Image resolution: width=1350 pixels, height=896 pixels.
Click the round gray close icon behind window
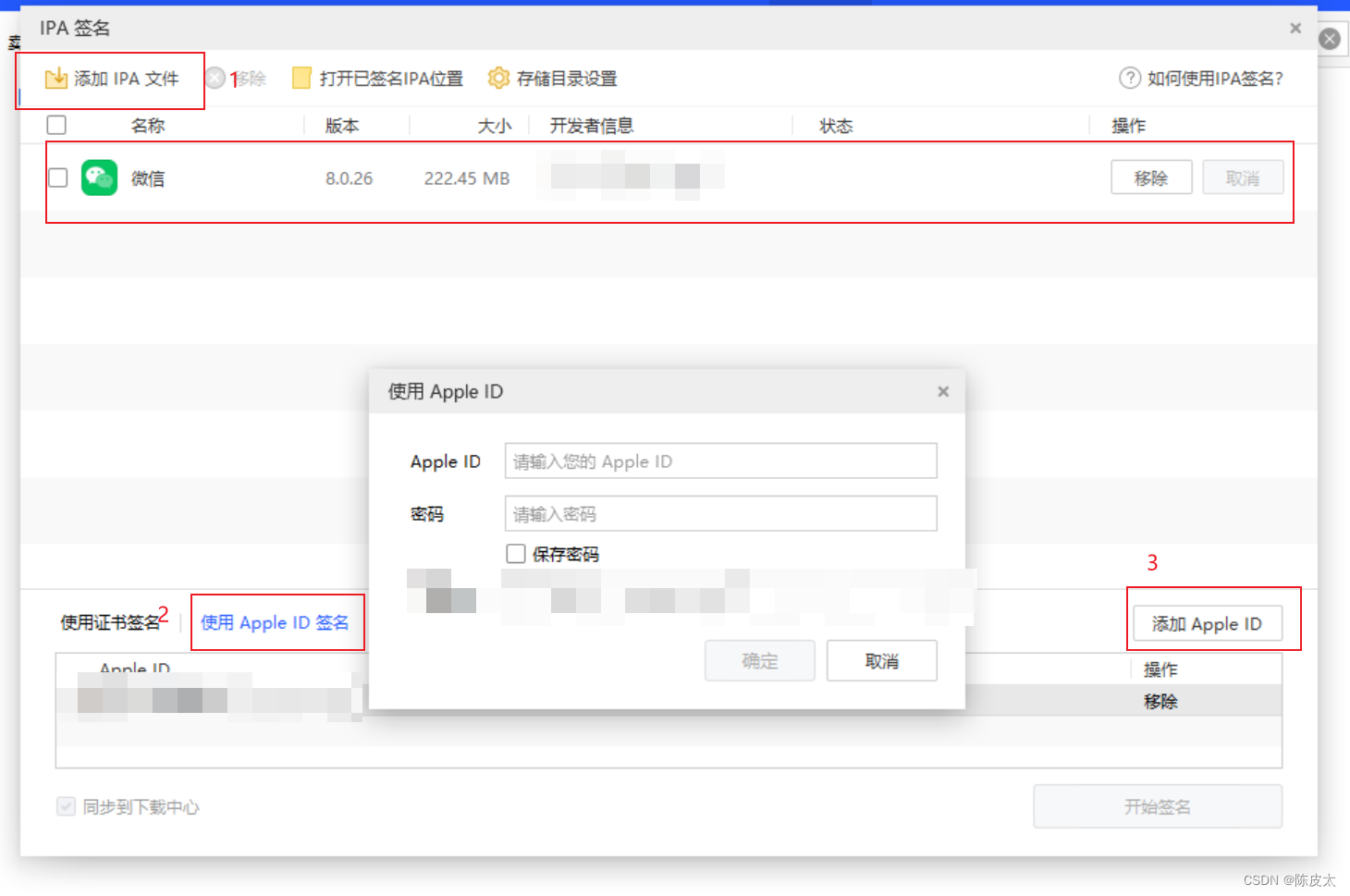tap(1330, 39)
